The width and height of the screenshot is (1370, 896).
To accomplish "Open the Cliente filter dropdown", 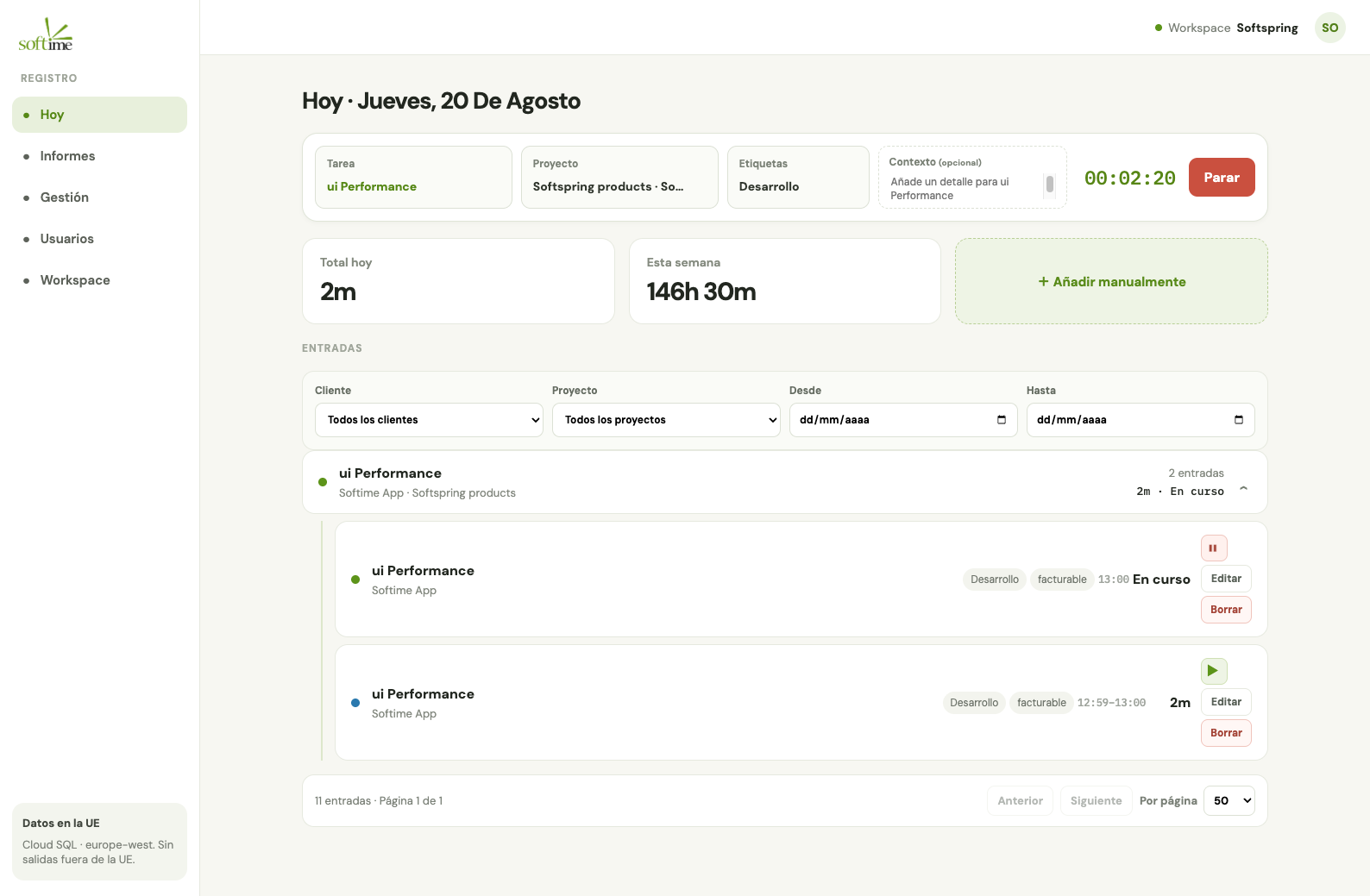I will (429, 420).
